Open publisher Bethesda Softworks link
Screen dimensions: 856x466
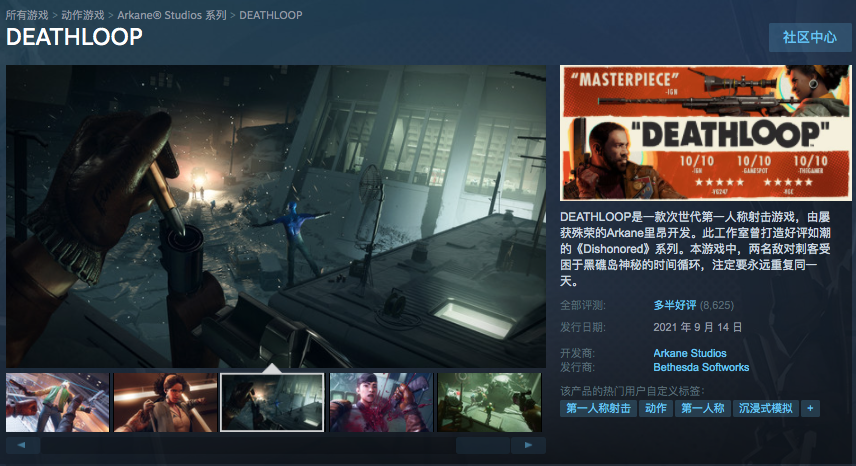point(701,367)
